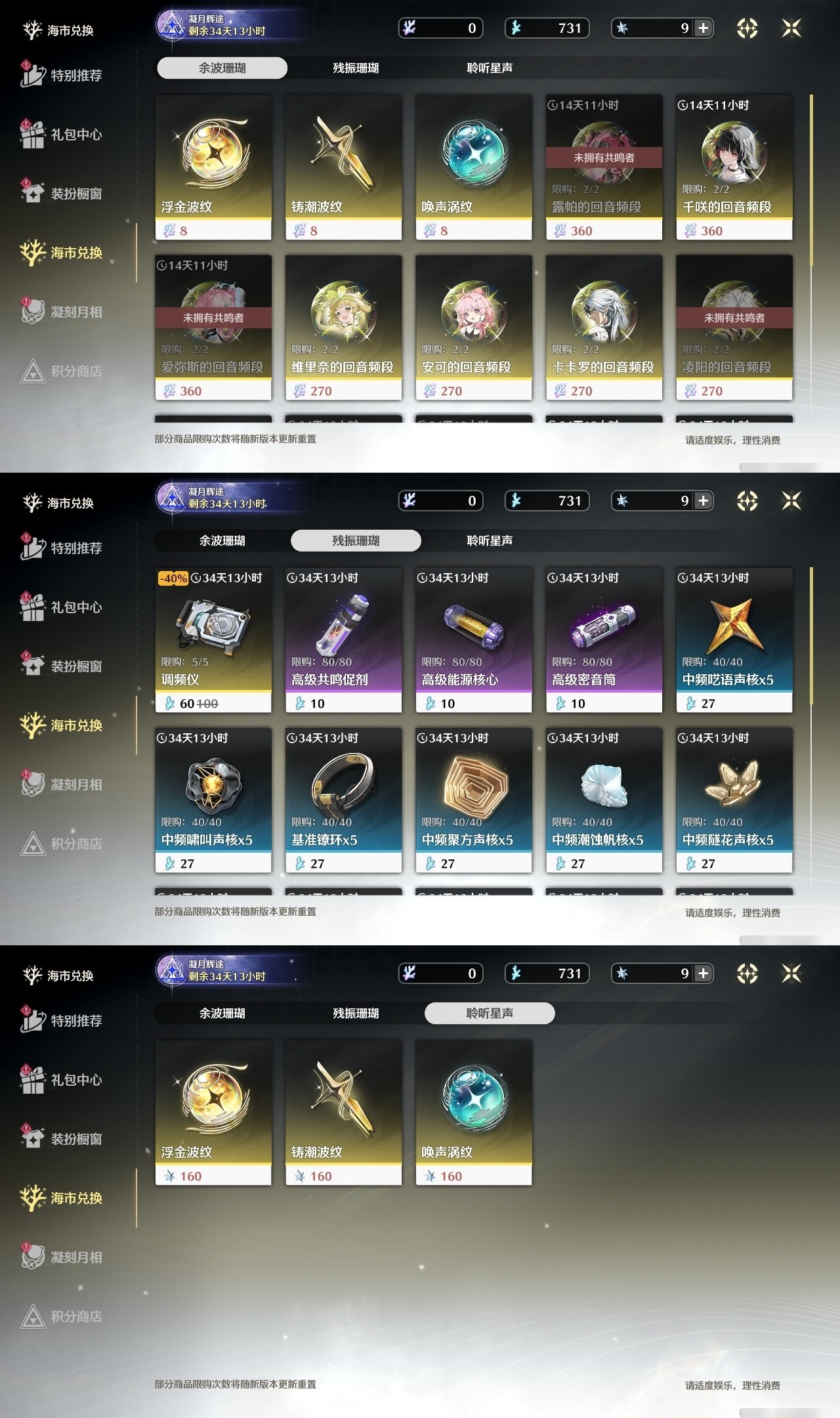Screen dimensions: 840x1418
Task: Click the highlighted 残振珊瑚 tab
Action: pyautogui.click(x=356, y=540)
